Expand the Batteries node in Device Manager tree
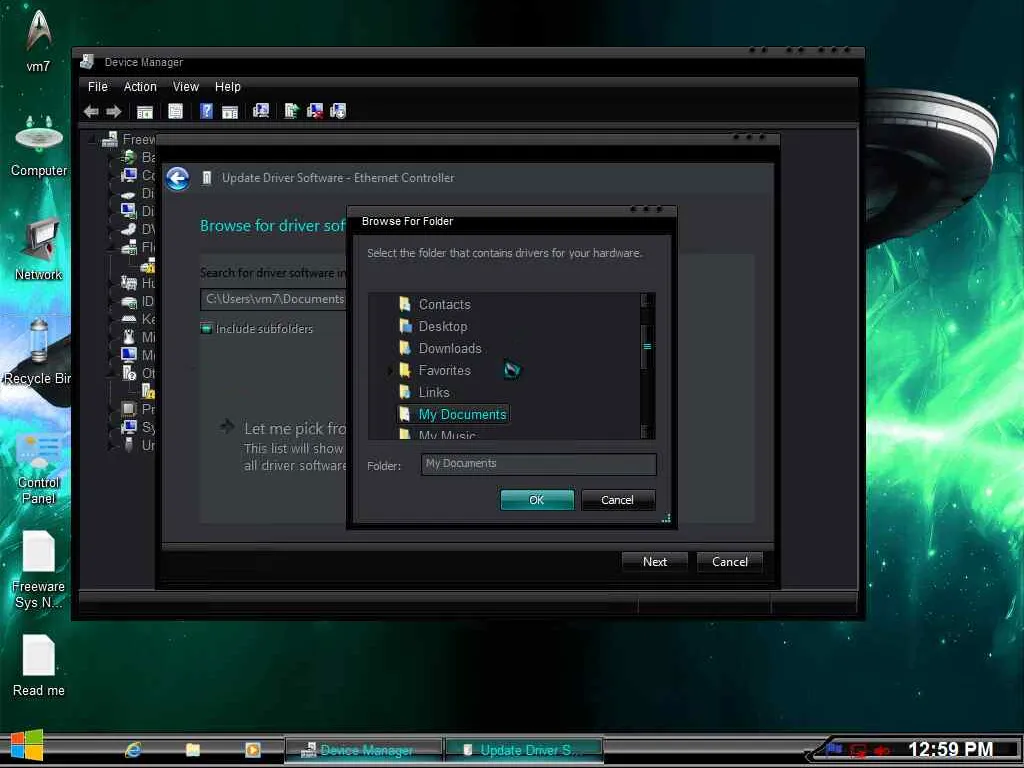Viewport: 1024px width, 768px height. [112, 157]
